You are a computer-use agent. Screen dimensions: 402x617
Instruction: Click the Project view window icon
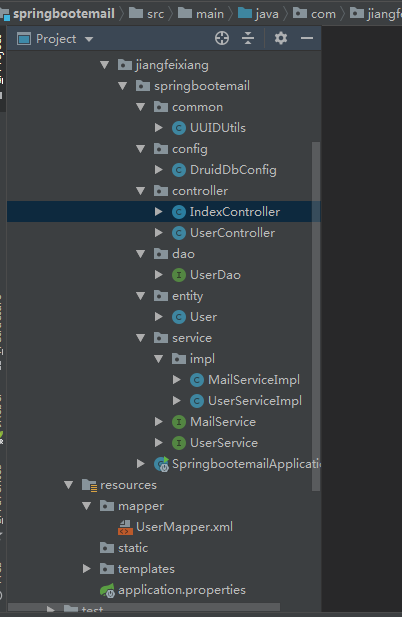(24, 39)
